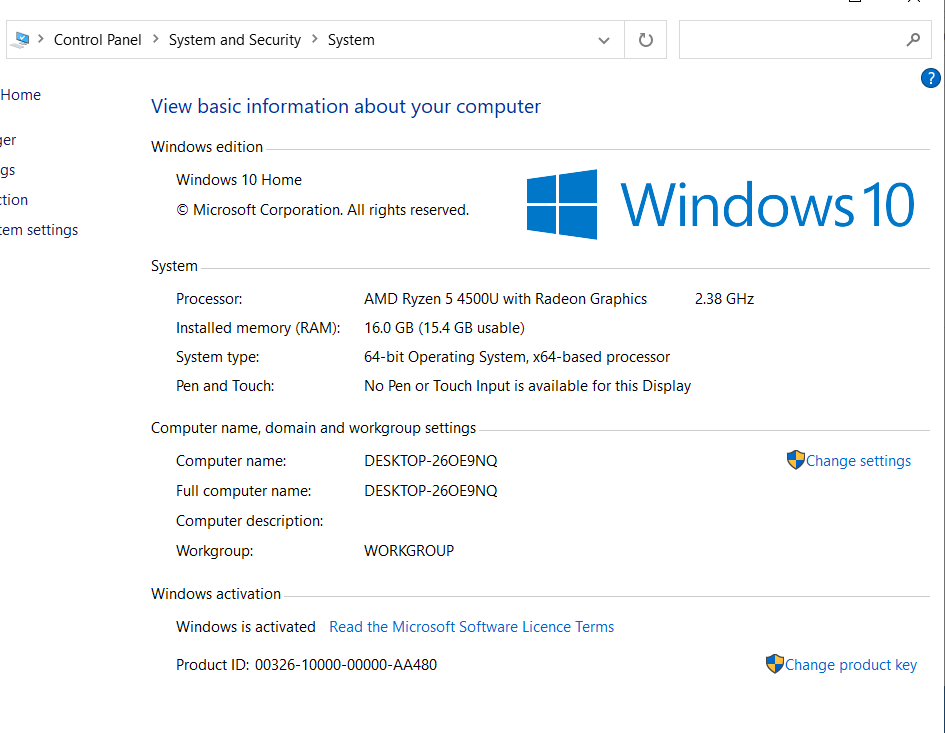Open chevron before Control Panel breadcrumb
The height and width of the screenshot is (733, 945).
[x=41, y=39]
